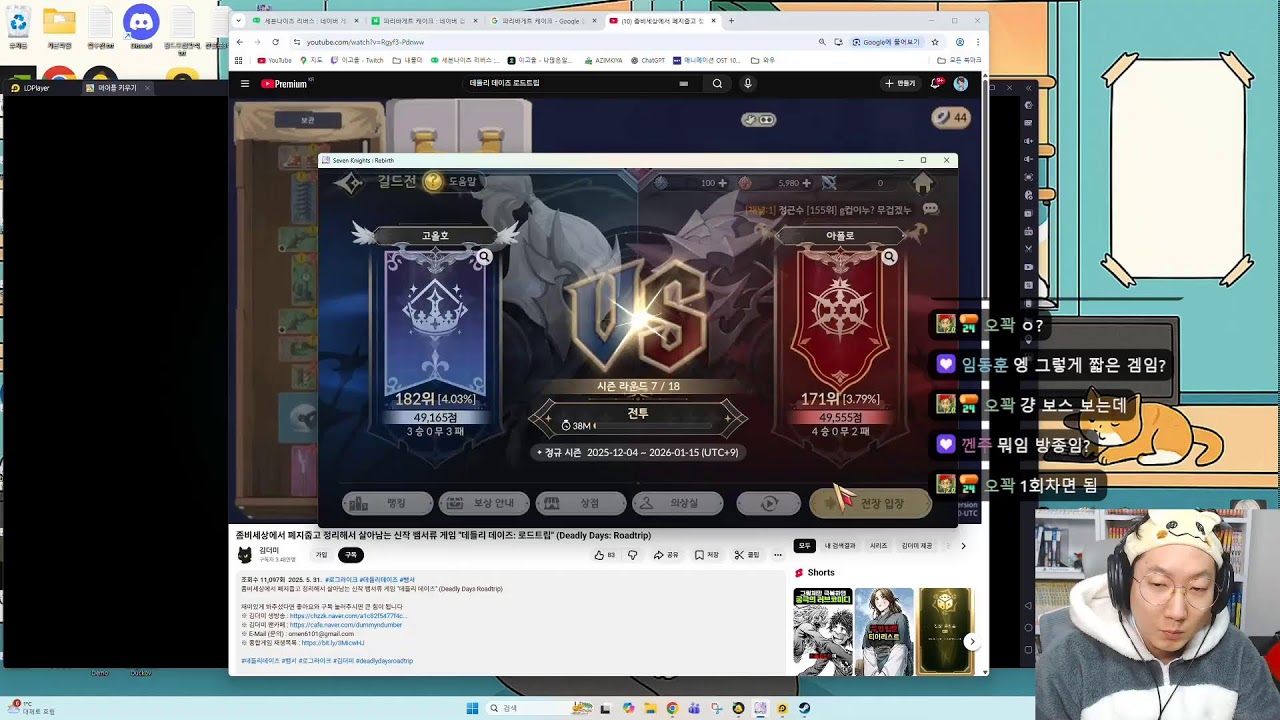Viewport: 1280px width, 720px height.
Task: Switch to the 세븐나이츠 리버스 Naver tab
Action: tap(305, 20)
